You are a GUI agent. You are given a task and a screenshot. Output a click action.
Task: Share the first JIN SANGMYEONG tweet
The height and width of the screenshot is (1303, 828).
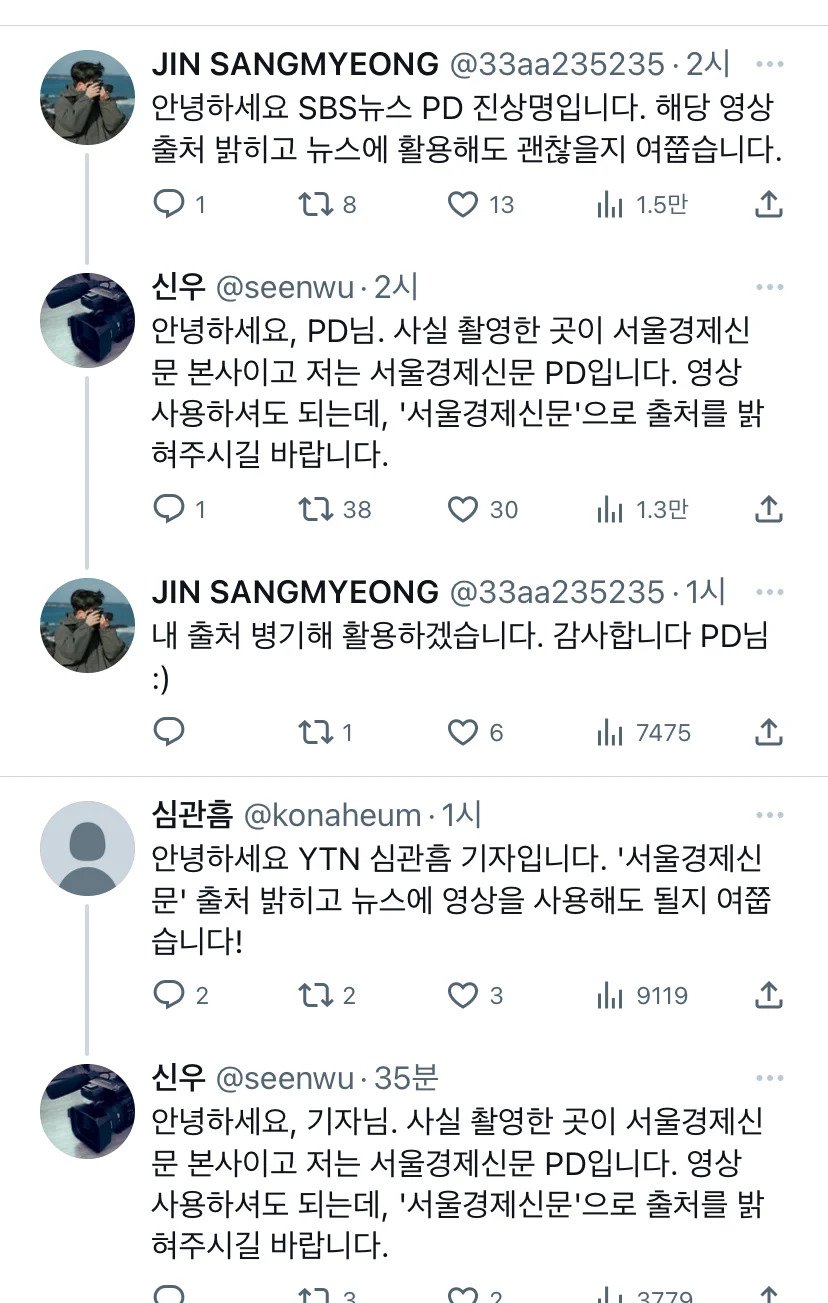[767, 205]
